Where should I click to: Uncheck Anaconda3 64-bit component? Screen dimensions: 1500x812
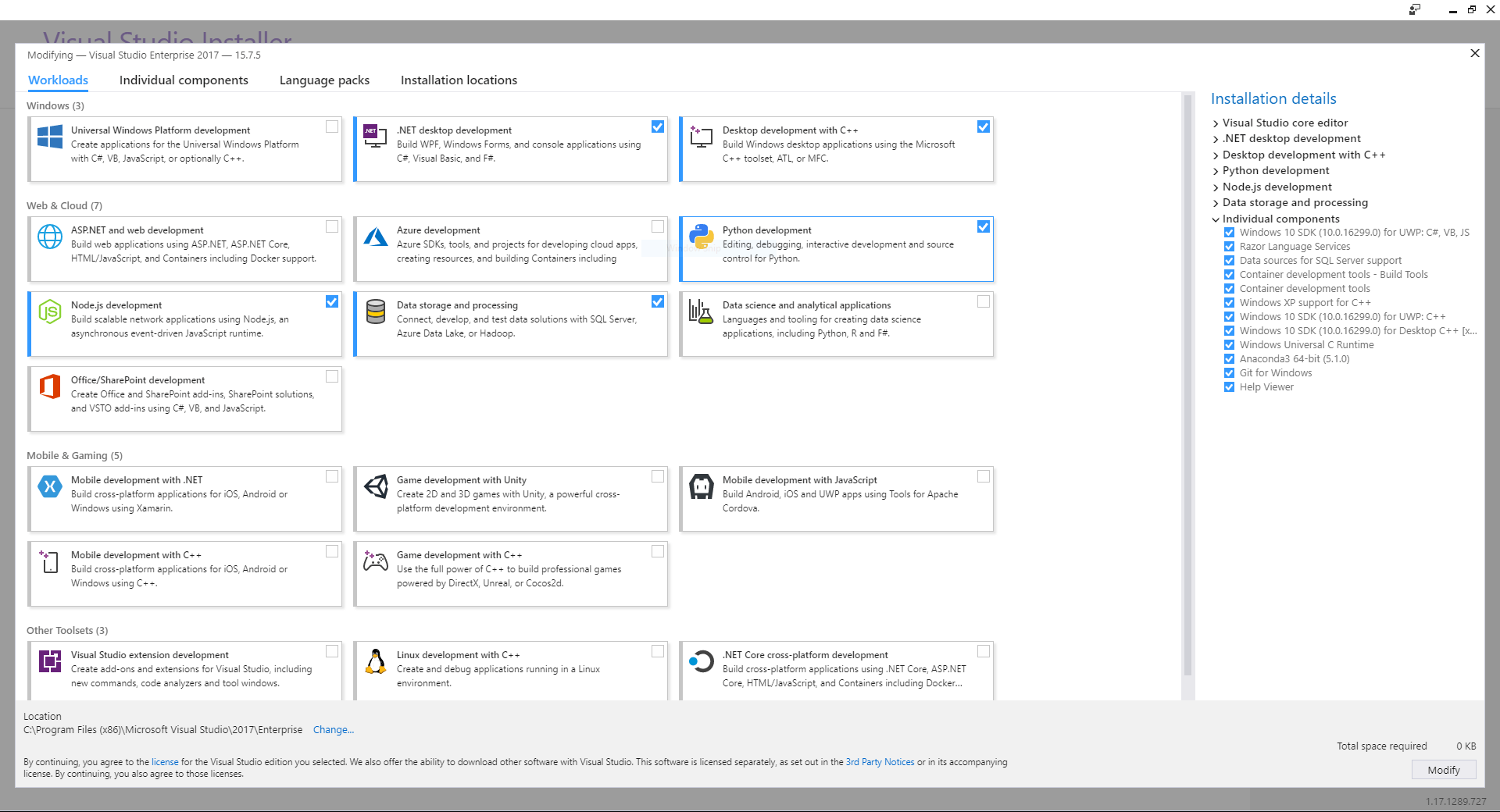pyautogui.click(x=1229, y=359)
